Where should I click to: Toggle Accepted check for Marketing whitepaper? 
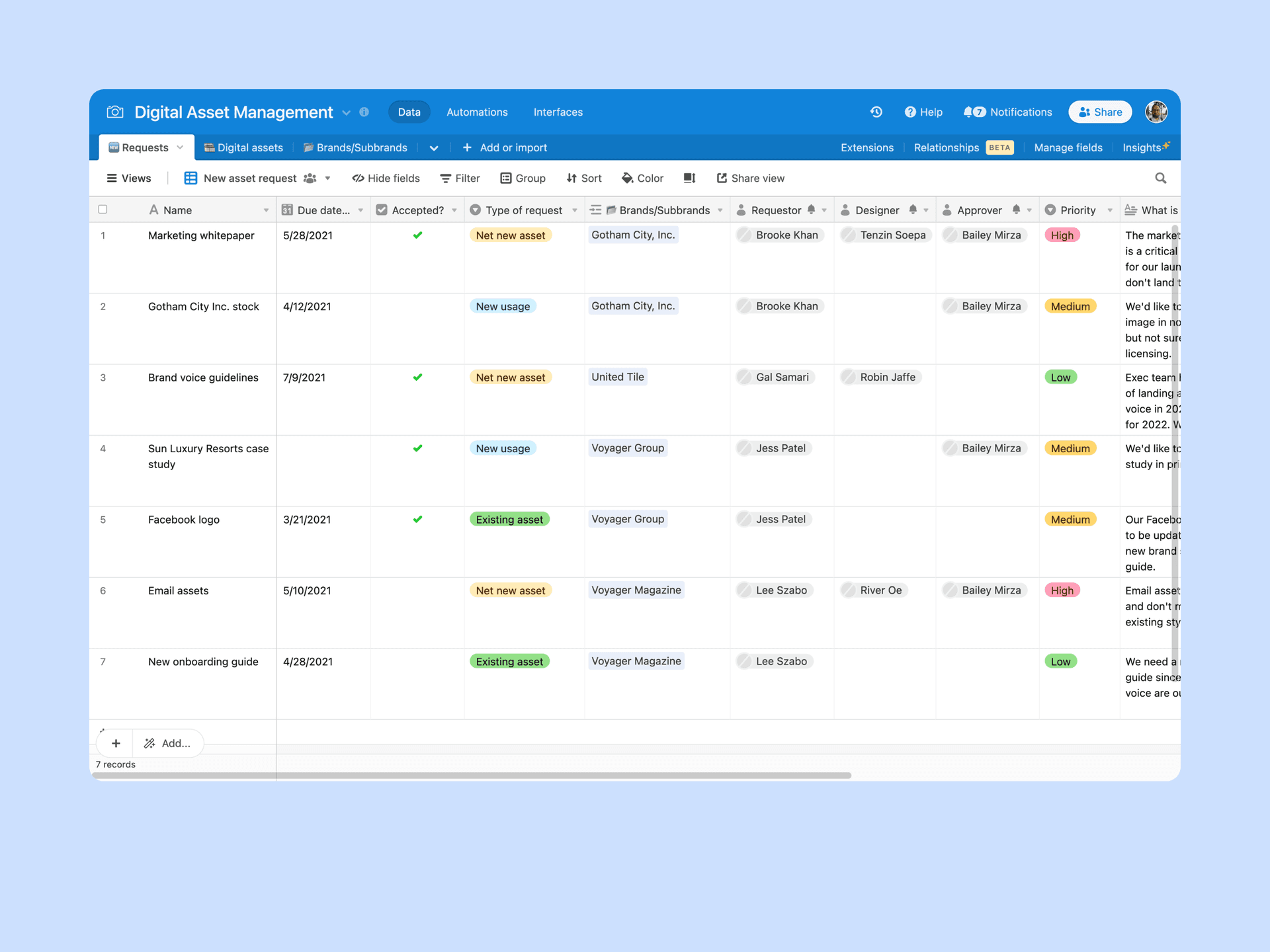click(417, 235)
